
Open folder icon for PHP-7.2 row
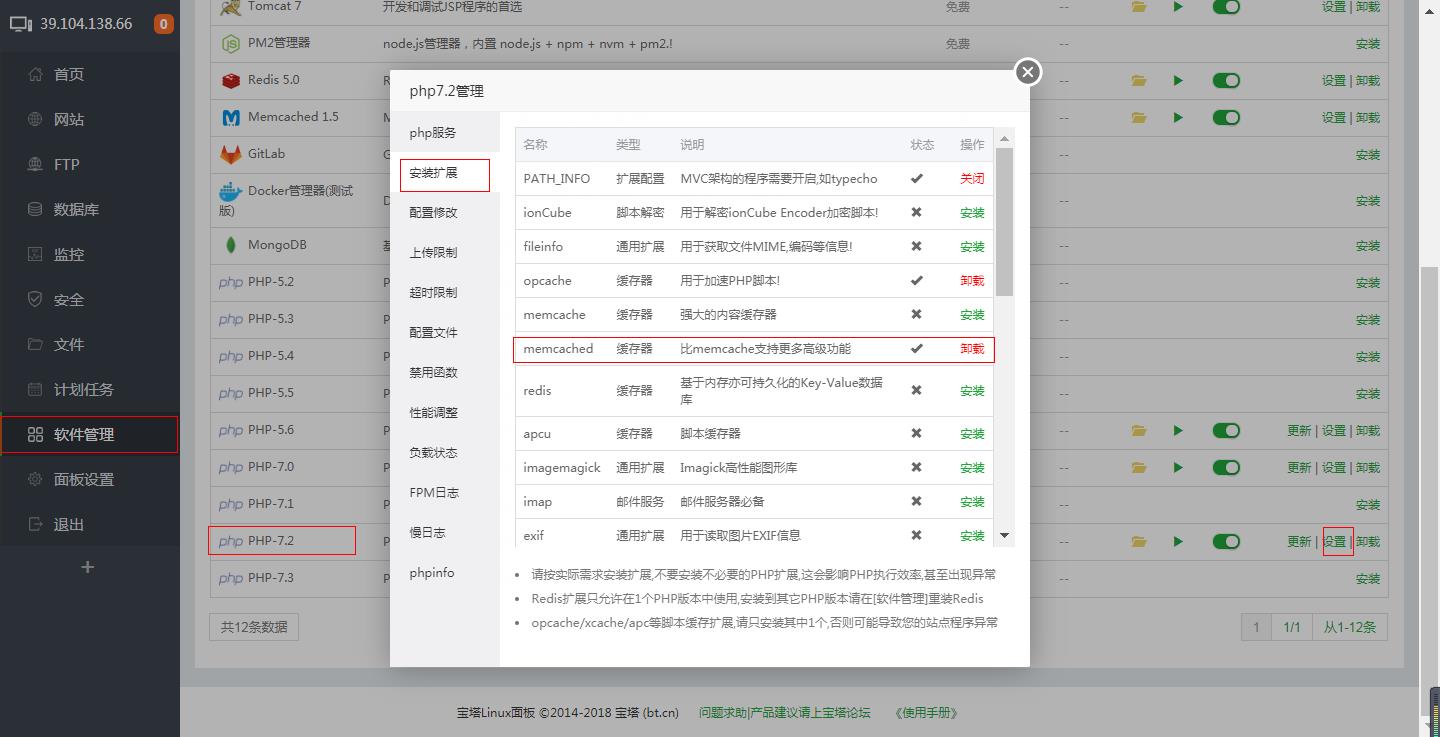pos(1139,542)
